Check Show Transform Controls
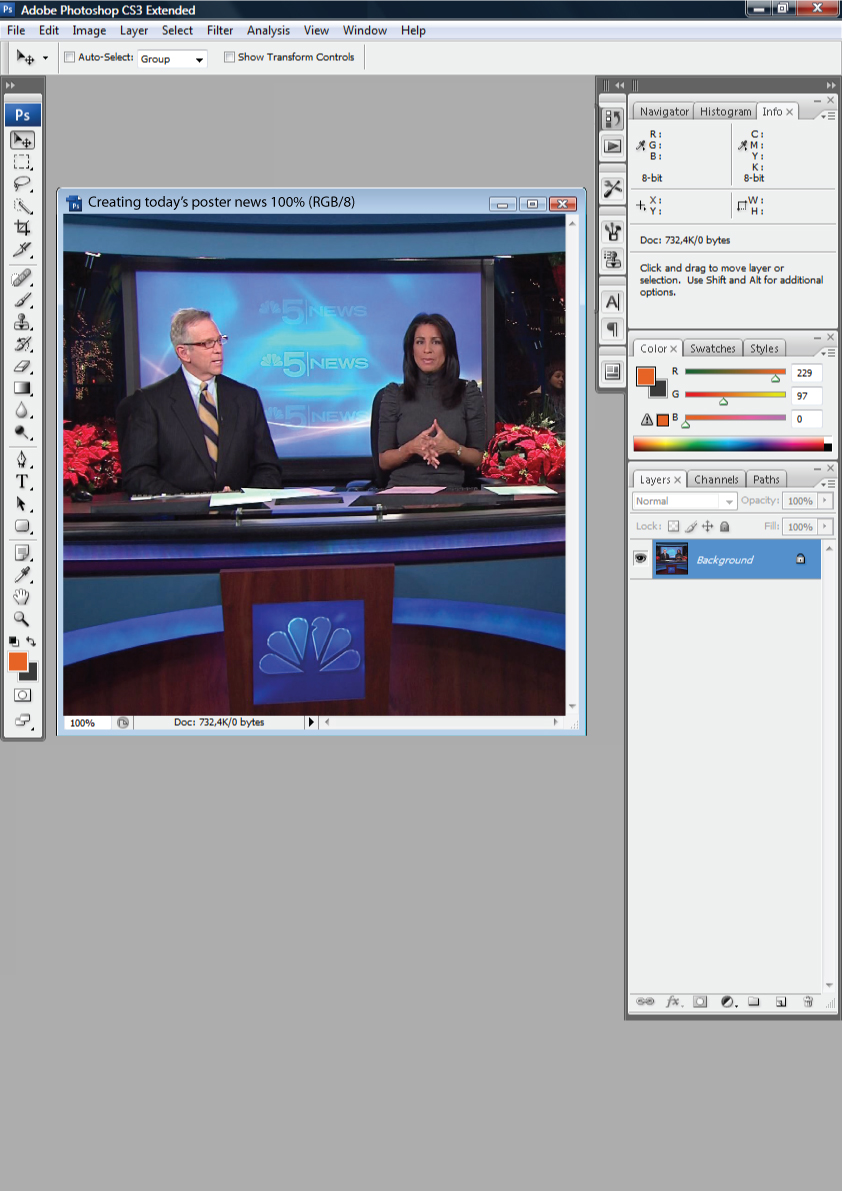 tap(229, 58)
